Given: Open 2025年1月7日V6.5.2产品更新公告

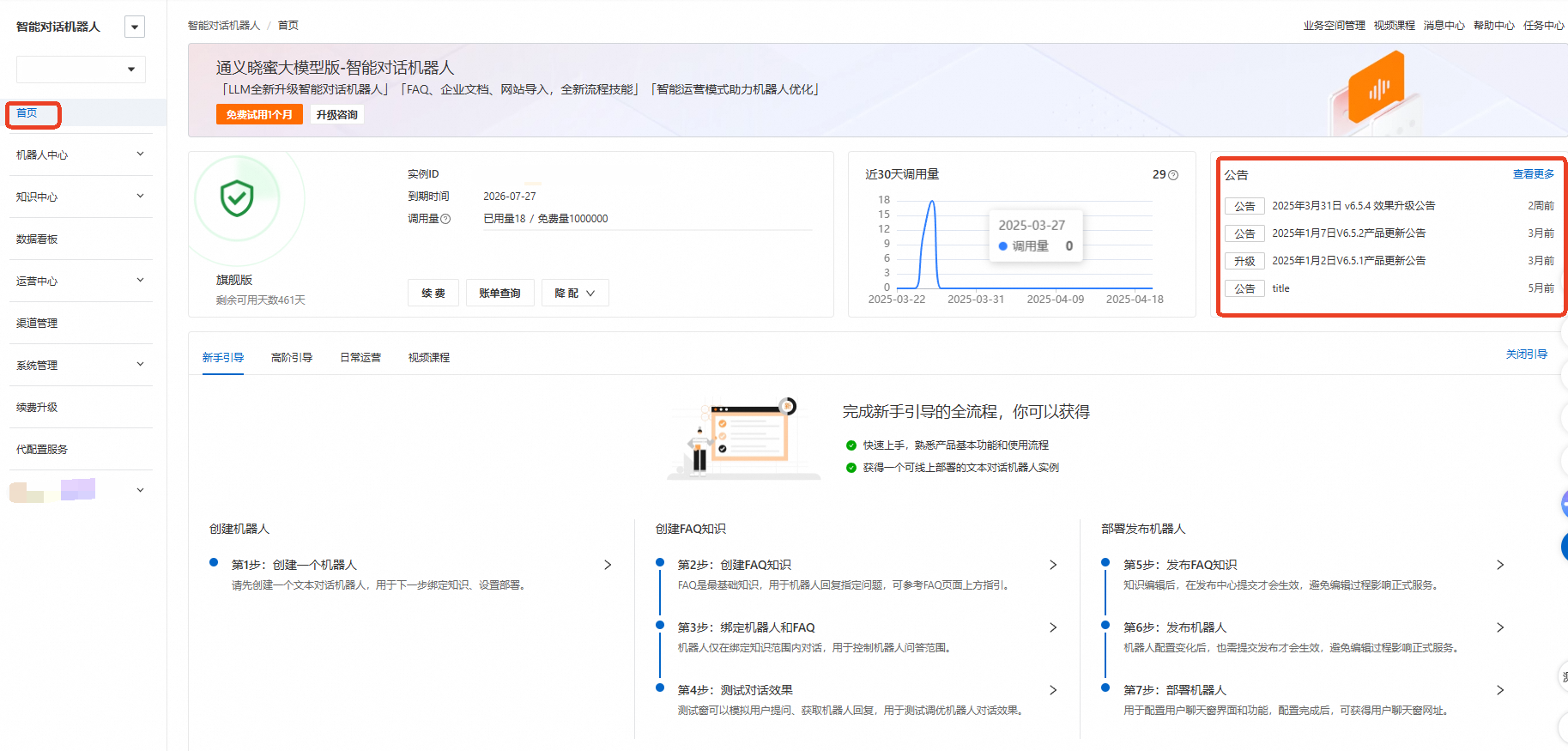Looking at the screenshot, I should [1348, 233].
